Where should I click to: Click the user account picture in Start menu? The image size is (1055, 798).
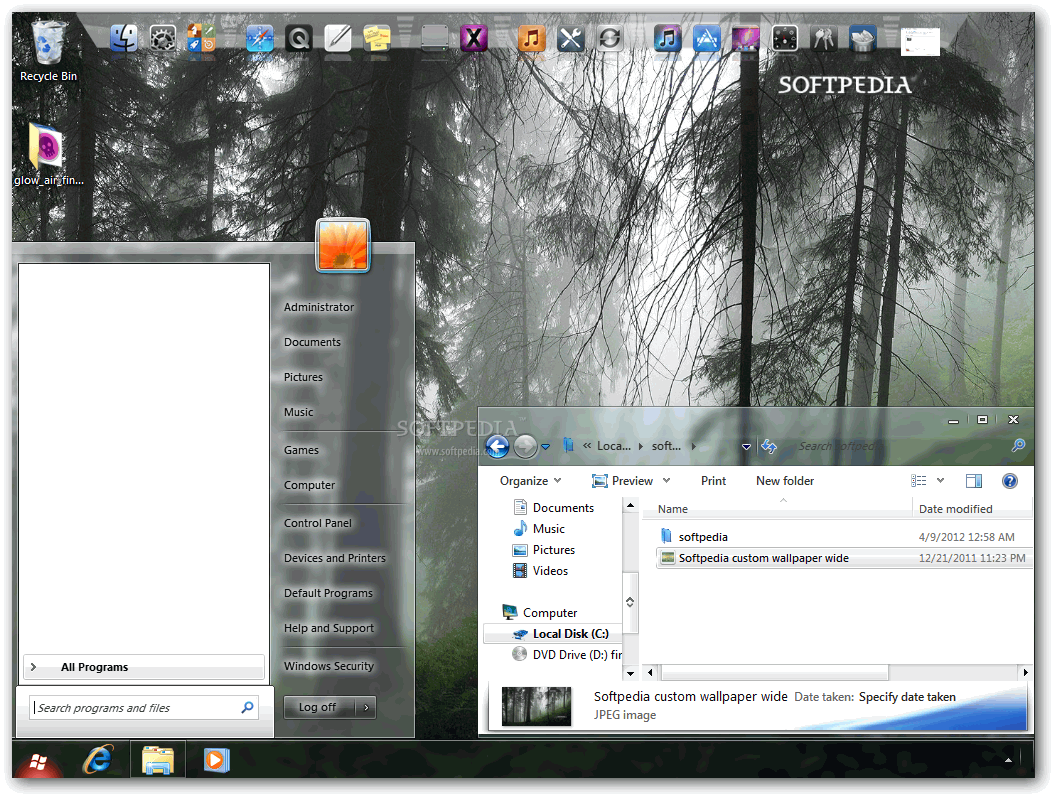(x=343, y=246)
